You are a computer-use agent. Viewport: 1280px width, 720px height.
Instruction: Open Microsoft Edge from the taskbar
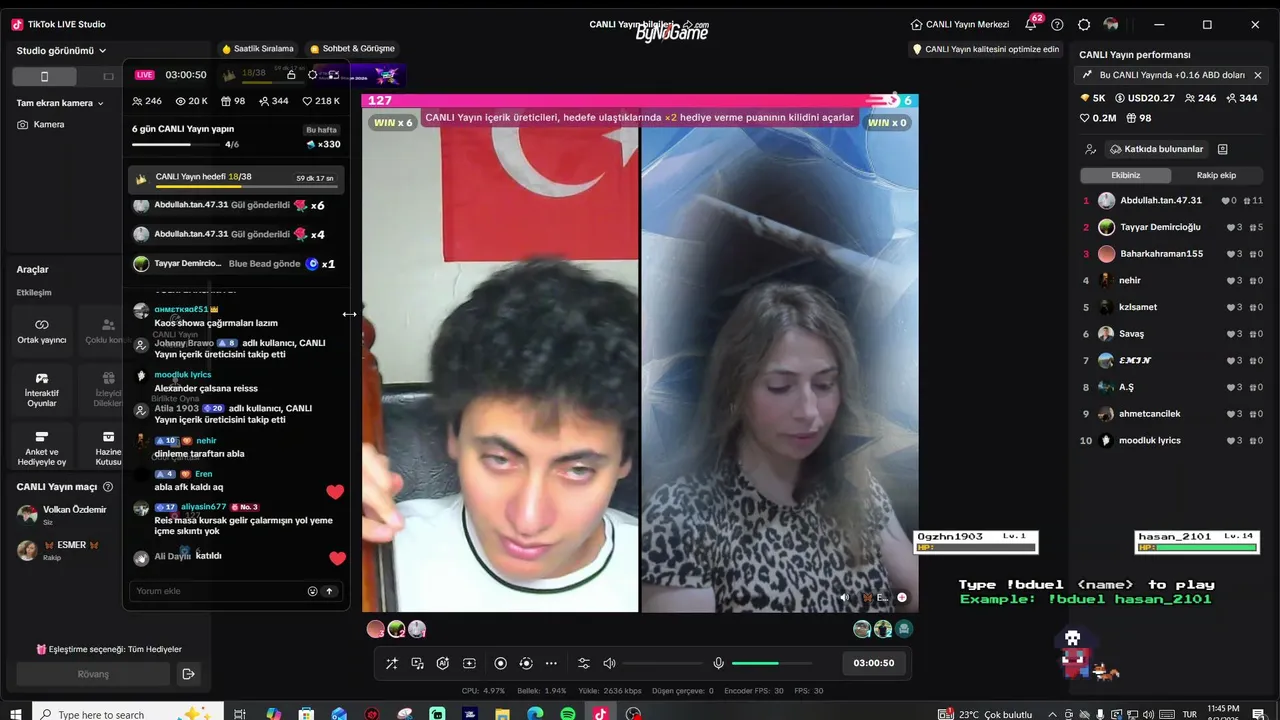tap(535, 714)
